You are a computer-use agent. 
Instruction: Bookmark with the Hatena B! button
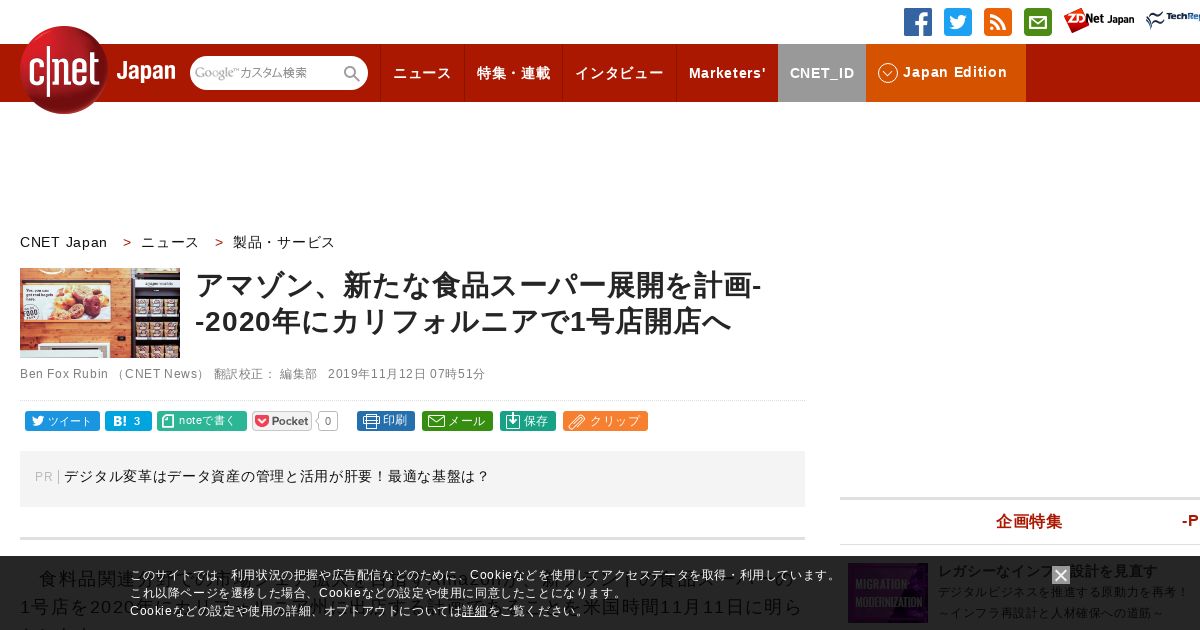pos(128,421)
